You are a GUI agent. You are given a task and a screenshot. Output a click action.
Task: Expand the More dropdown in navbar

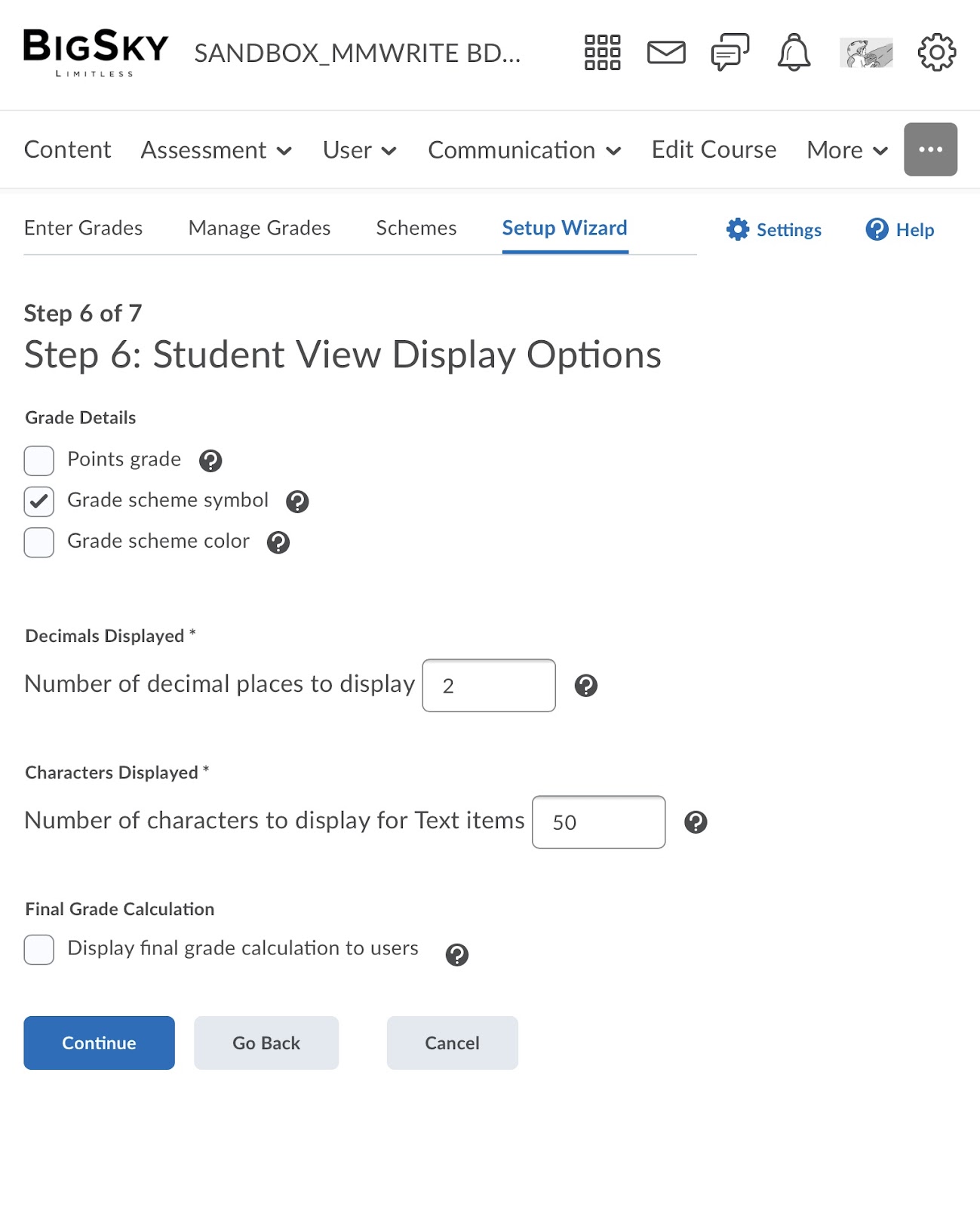point(846,150)
